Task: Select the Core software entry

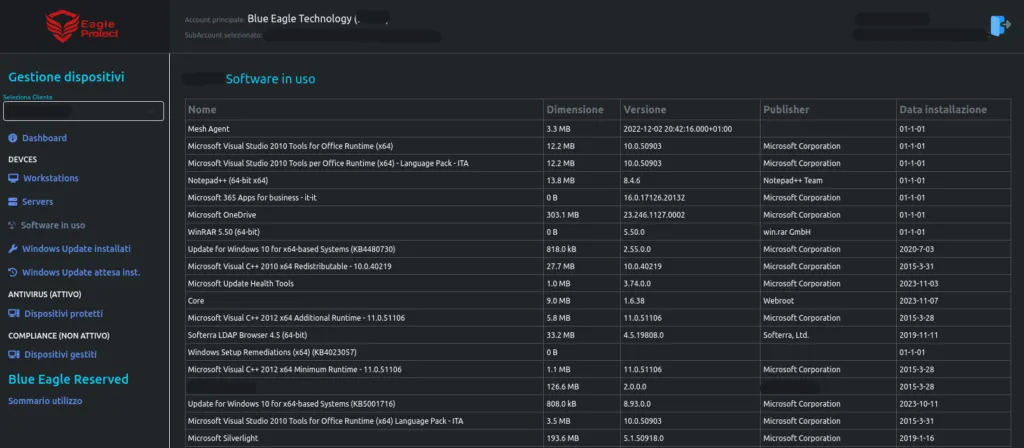Action: coord(195,301)
